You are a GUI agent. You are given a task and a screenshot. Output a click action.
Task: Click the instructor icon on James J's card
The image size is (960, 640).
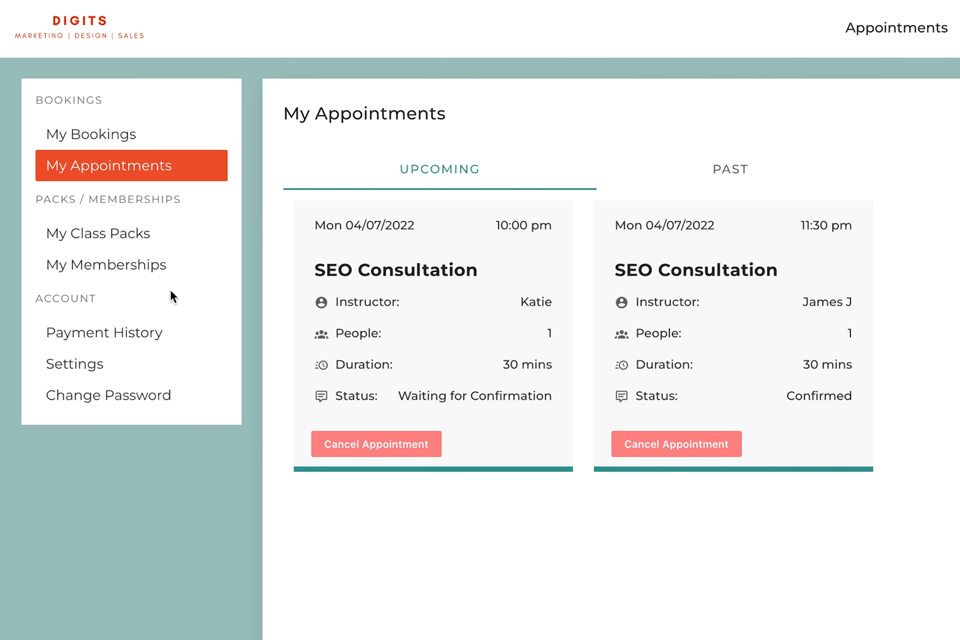[621, 302]
